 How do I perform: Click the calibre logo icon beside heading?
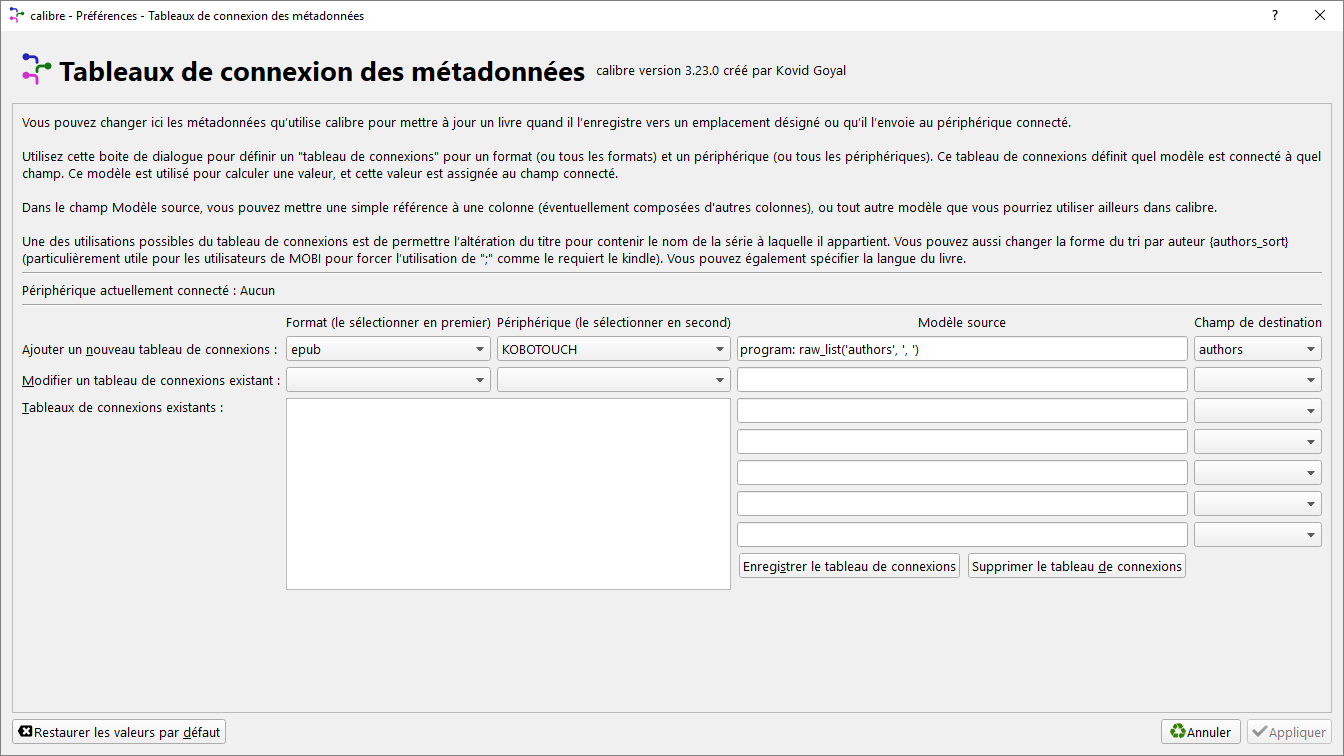coord(36,70)
